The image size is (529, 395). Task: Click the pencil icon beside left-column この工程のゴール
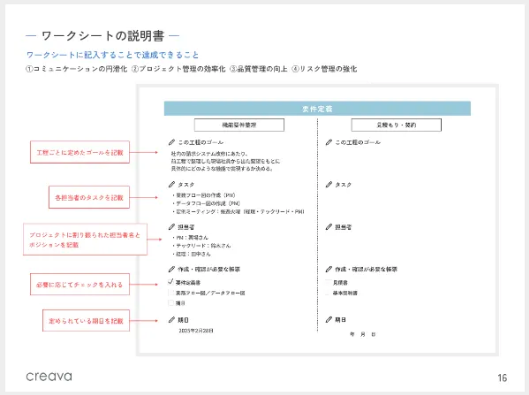pos(171,142)
